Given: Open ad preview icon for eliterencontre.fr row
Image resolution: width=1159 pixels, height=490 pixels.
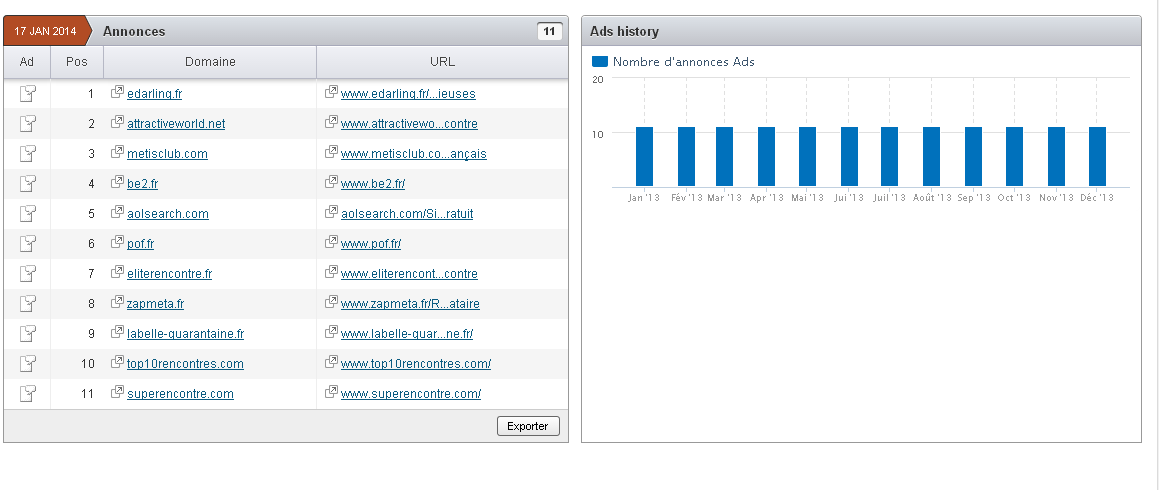Looking at the screenshot, I should coord(27,273).
